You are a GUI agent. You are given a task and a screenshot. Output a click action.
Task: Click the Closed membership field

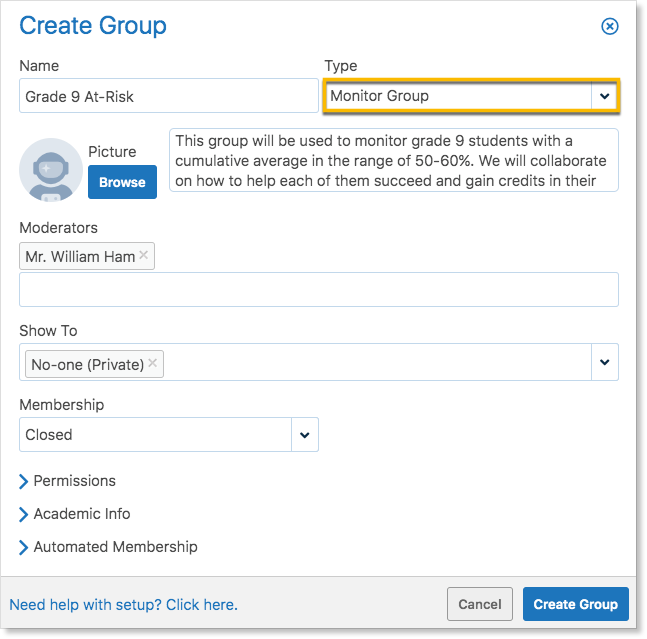156,435
